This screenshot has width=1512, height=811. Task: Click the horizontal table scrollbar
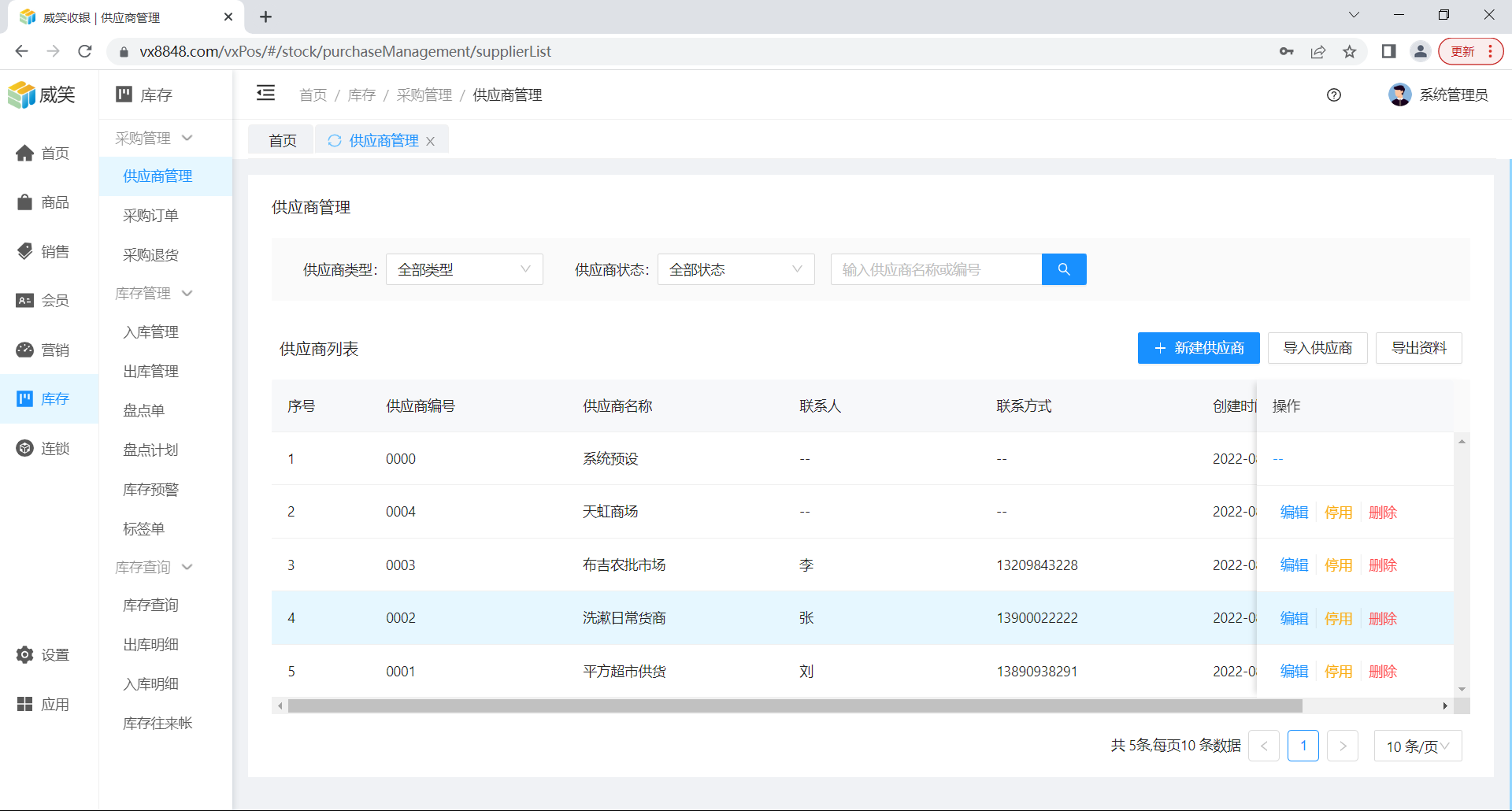794,706
